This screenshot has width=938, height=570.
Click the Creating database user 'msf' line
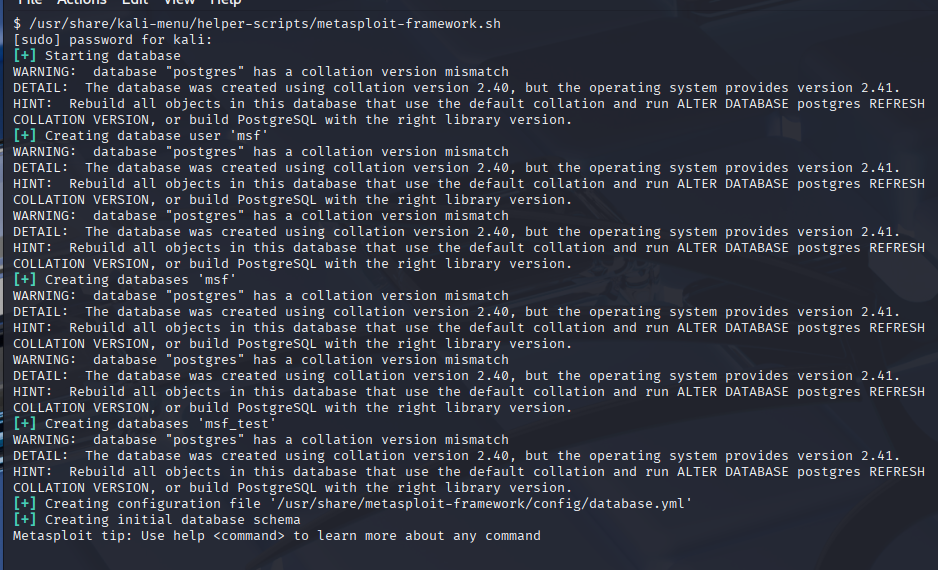coord(141,135)
